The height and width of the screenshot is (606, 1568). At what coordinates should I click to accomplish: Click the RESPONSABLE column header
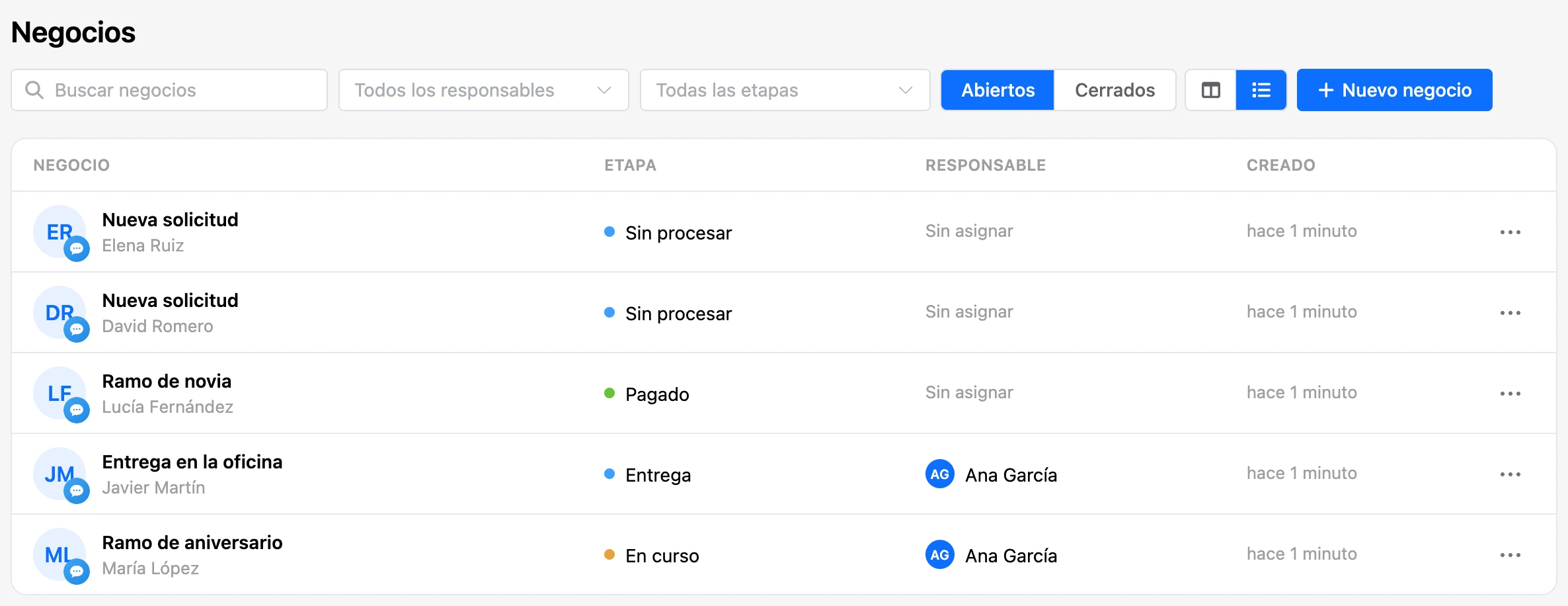pyautogui.click(x=986, y=165)
